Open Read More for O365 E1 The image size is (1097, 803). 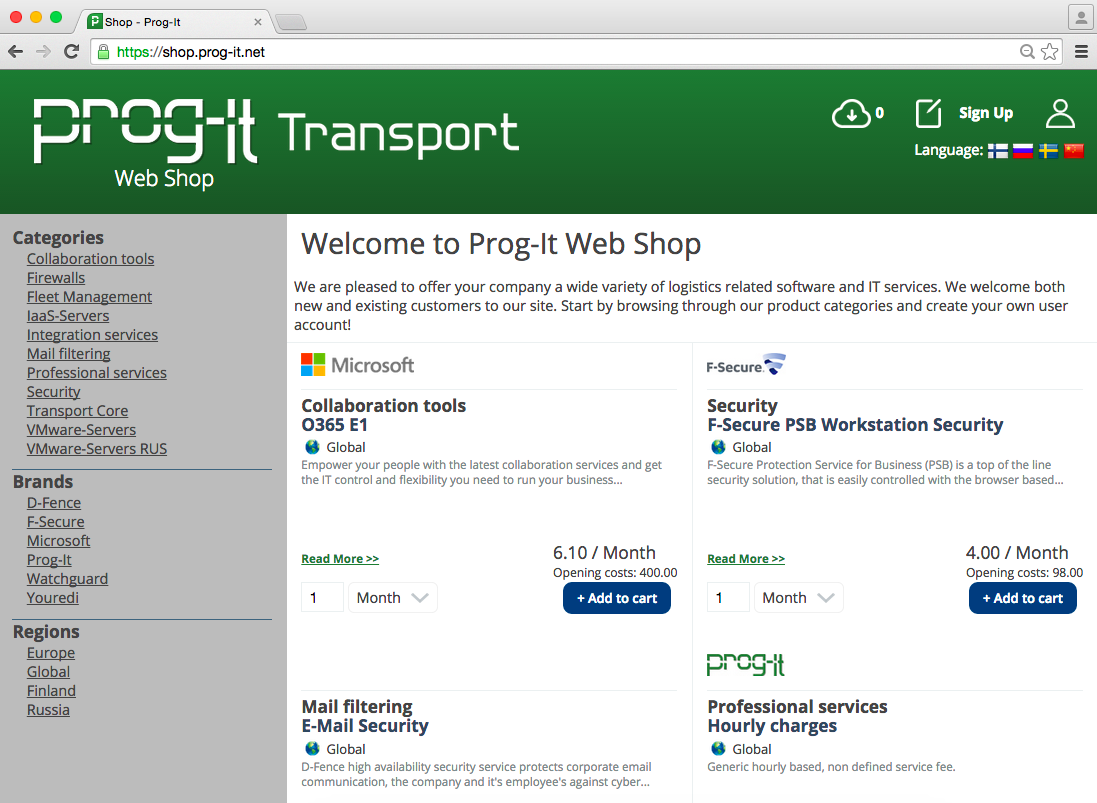pos(340,558)
